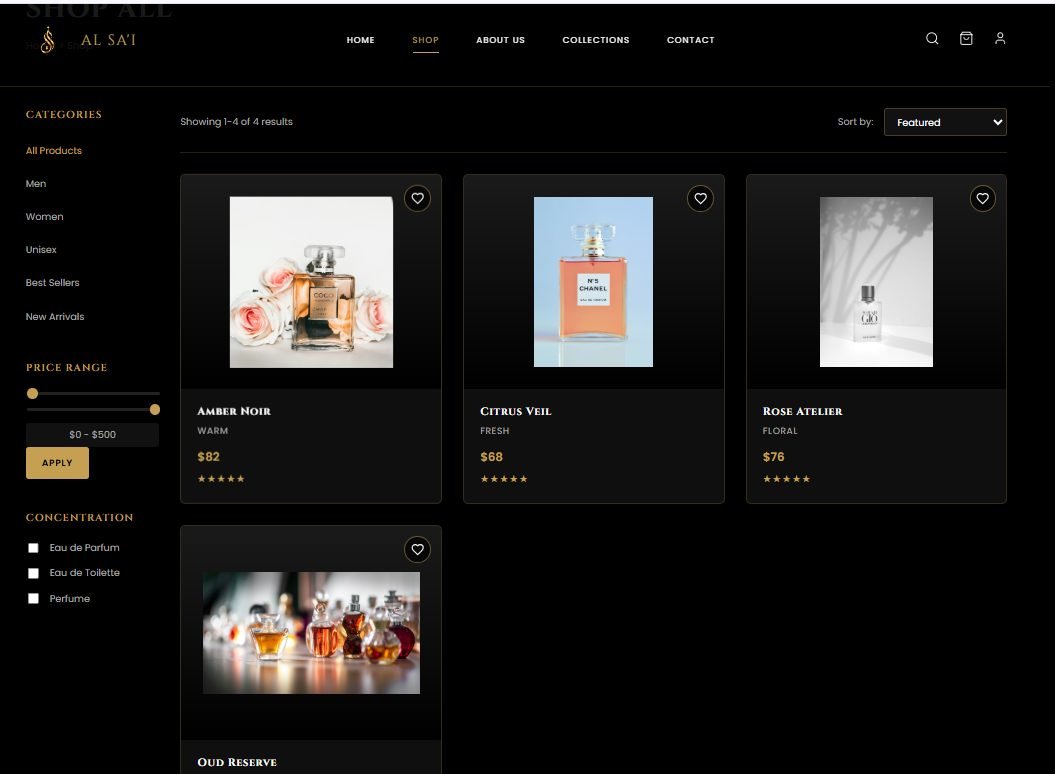Open the Citrus Veil product image

pos(593,282)
